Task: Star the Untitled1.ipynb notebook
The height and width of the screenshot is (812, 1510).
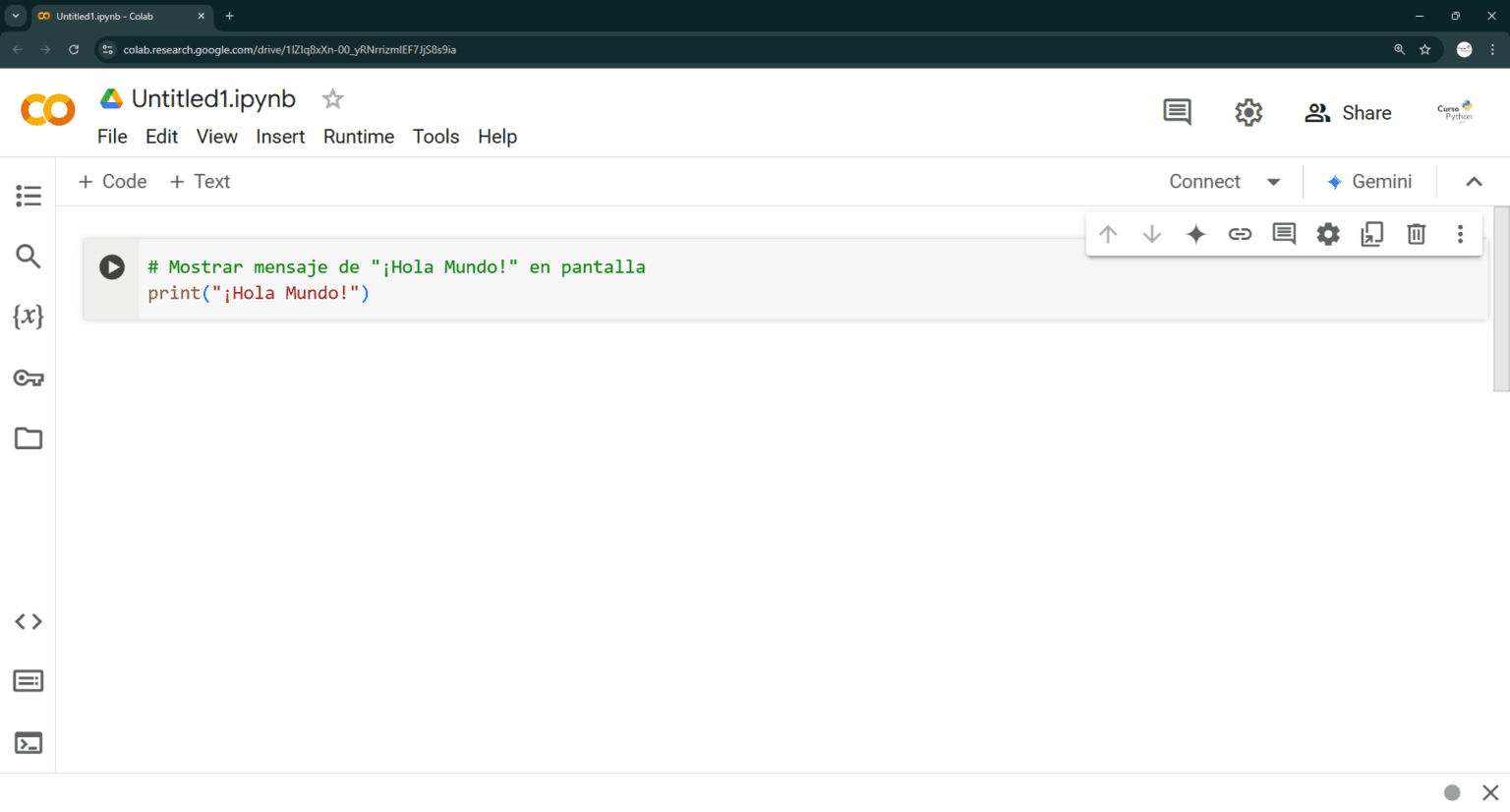Action: tap(331, 98)
